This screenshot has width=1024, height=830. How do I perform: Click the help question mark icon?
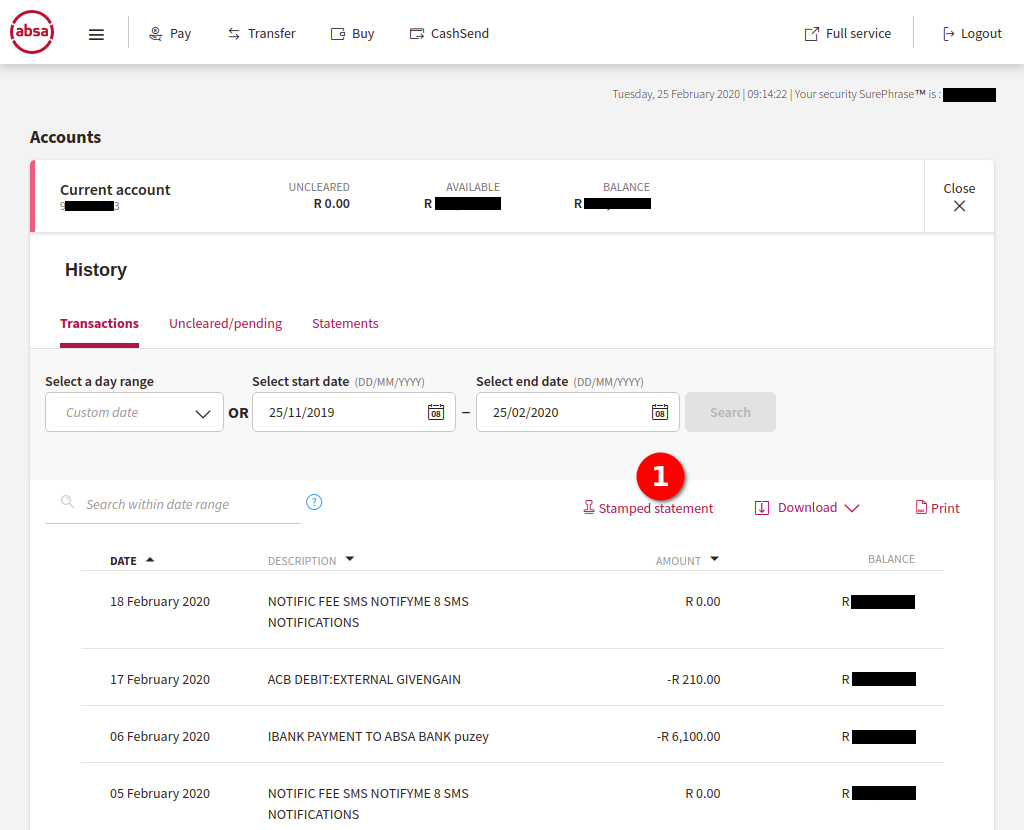coord(314,502)
